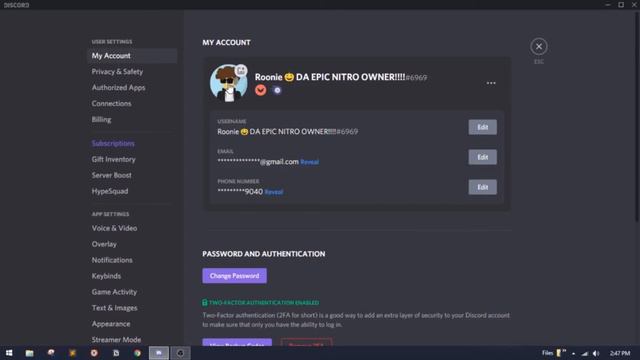The image size is (640, 360).
Task: Close settings with the ESC circle button
Action: coord(539,47)
